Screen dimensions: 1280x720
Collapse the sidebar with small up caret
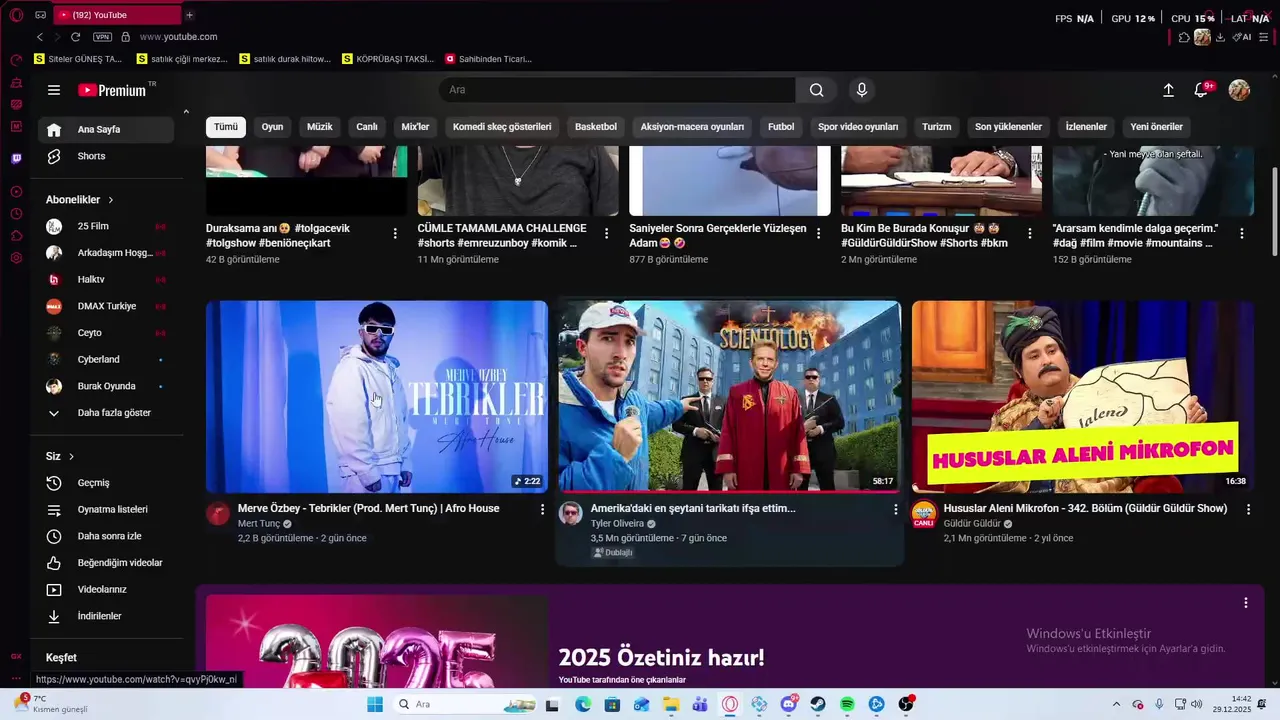click(186, 111)
